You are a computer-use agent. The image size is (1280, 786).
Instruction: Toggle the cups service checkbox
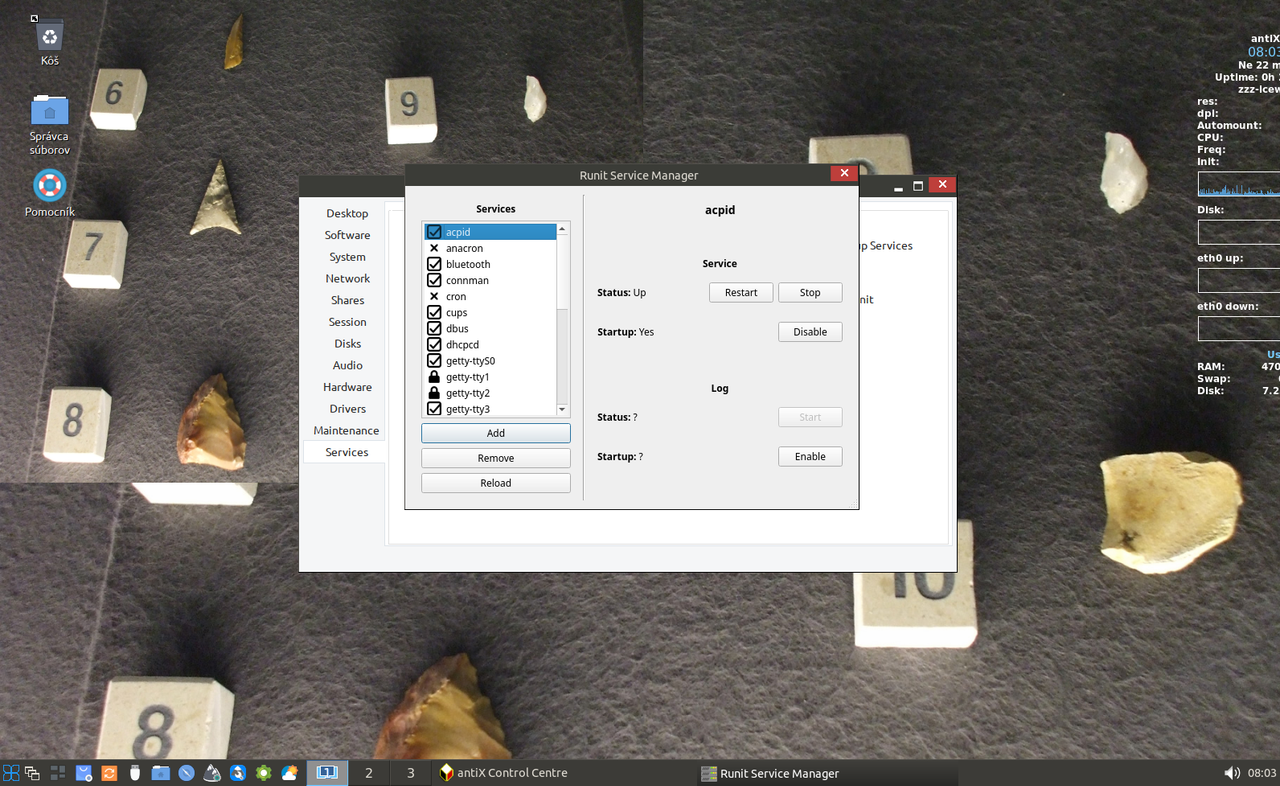[434, 312]
